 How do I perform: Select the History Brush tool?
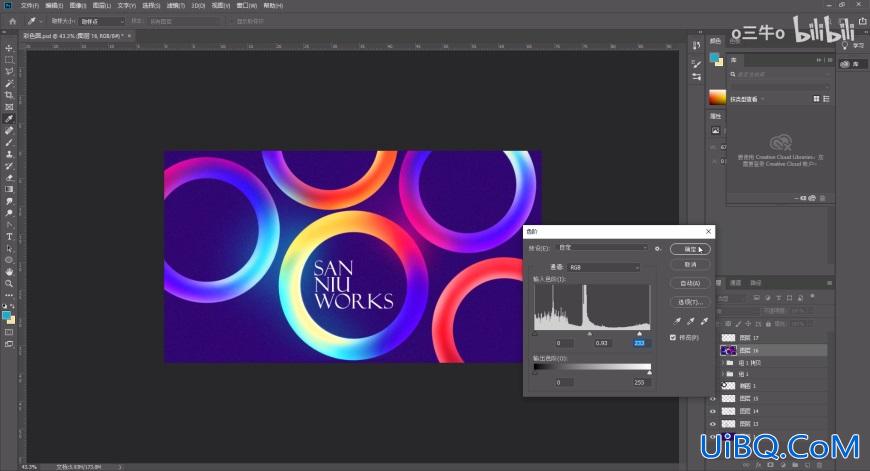coord(9,166)
